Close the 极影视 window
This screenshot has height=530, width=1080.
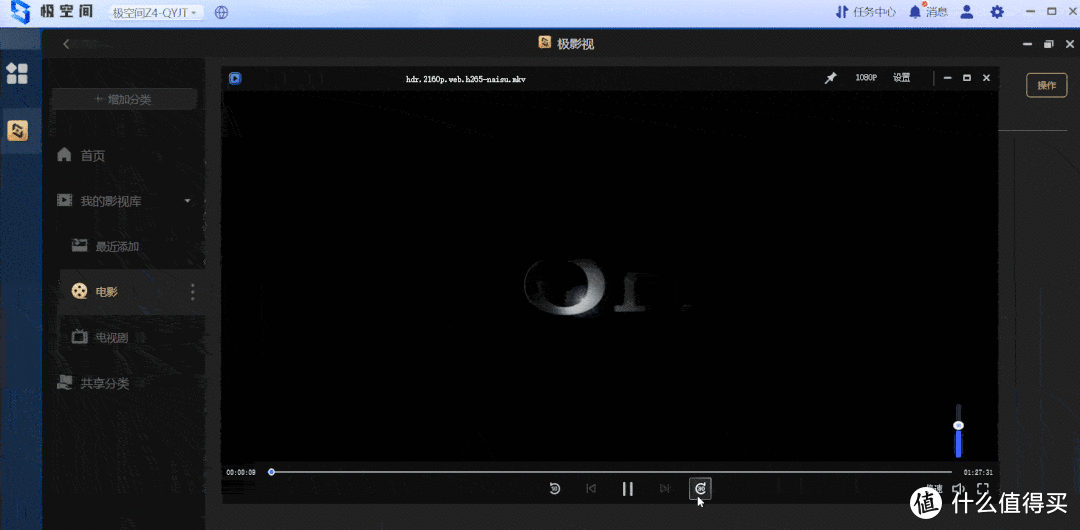[x=1068, y=44]
